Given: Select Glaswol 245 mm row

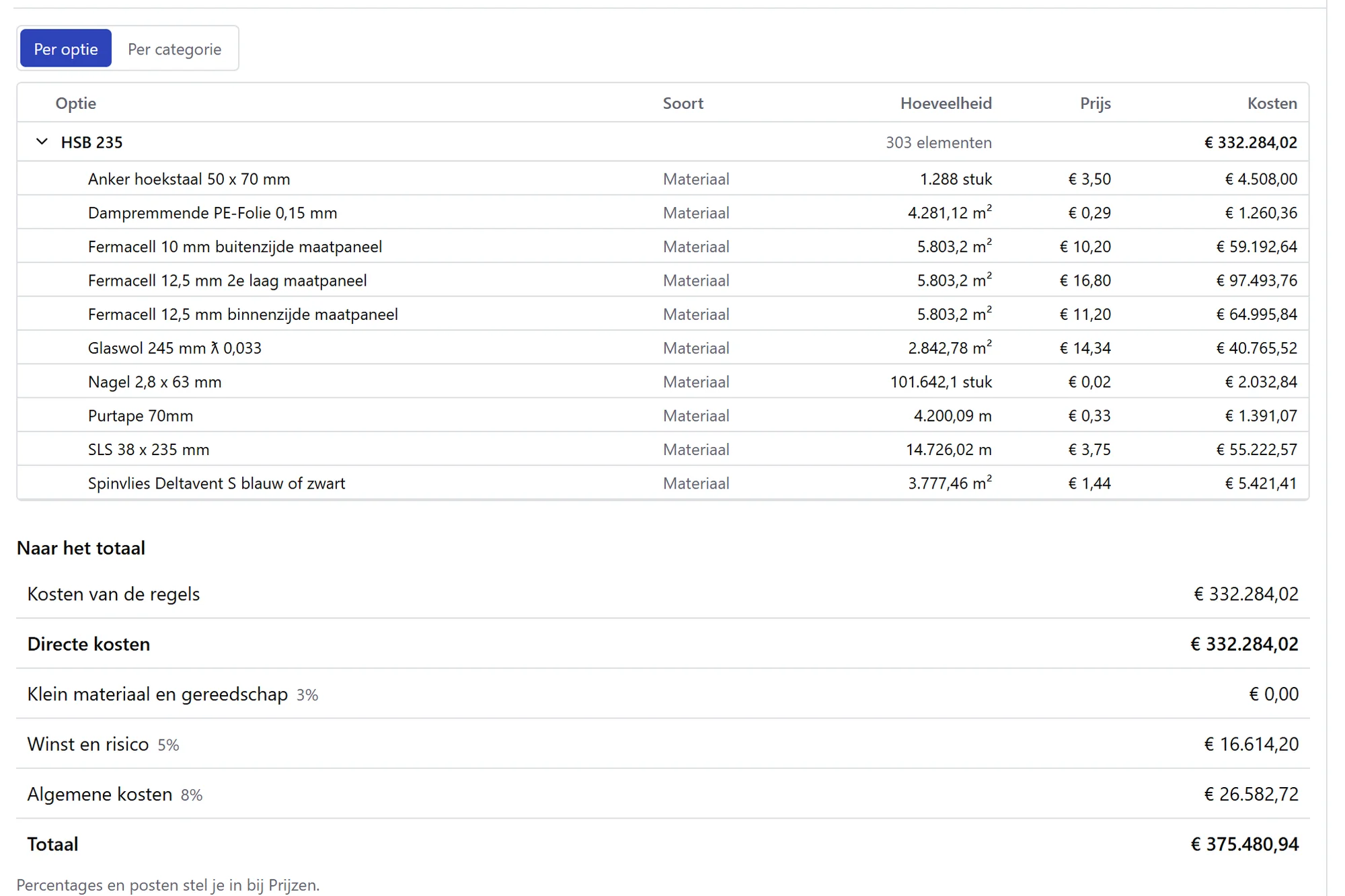Looking at the screenshot, I should point(662,348).
